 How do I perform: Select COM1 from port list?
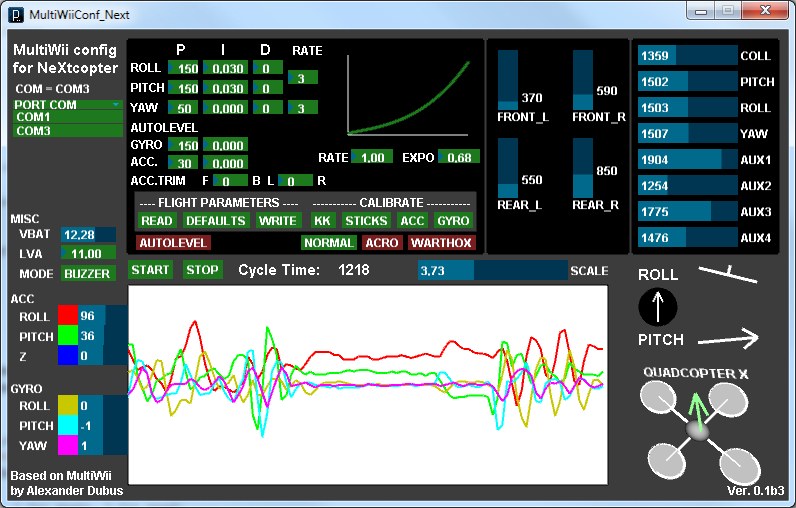[68, 117]
